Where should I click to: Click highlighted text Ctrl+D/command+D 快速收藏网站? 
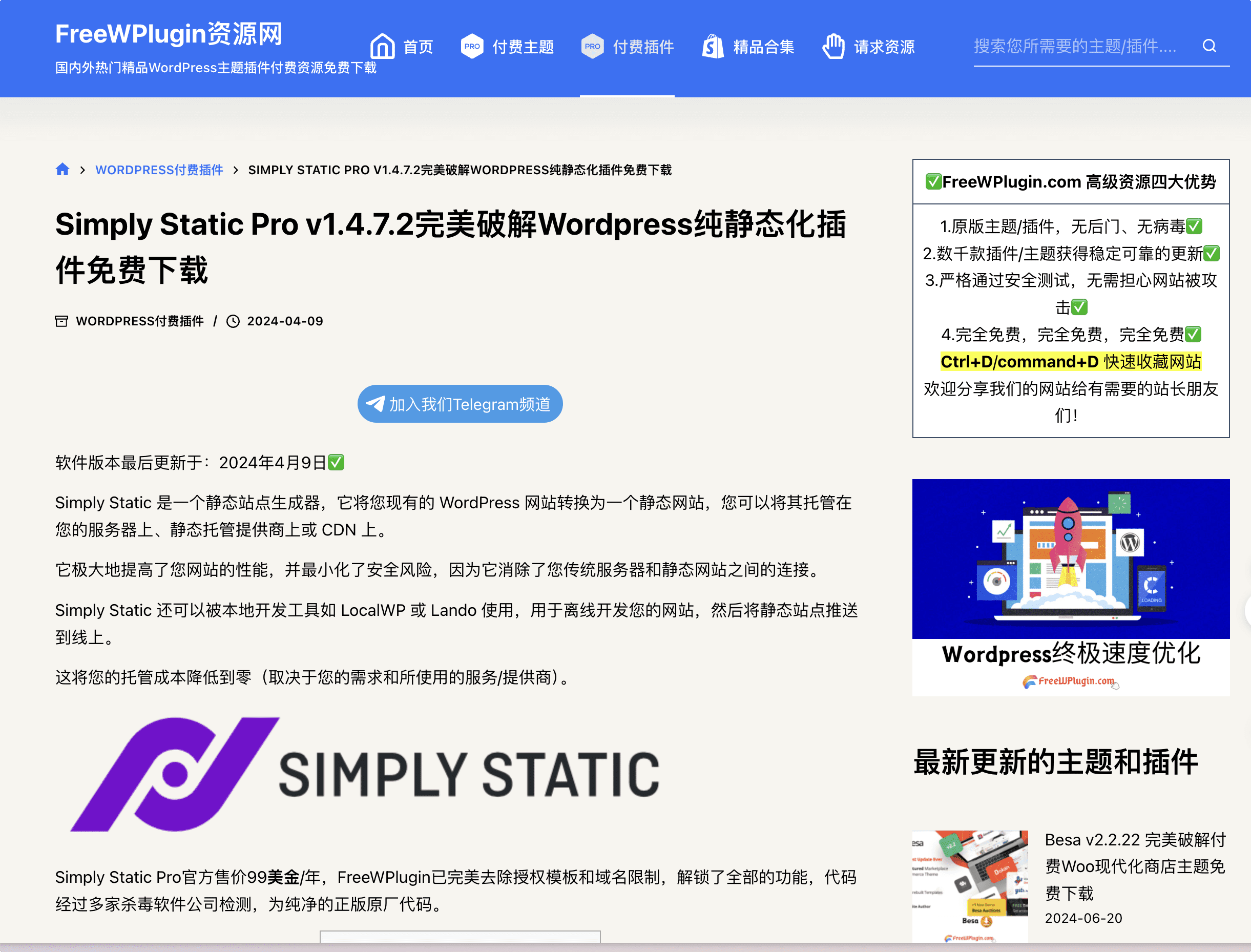pos(1071,362)
